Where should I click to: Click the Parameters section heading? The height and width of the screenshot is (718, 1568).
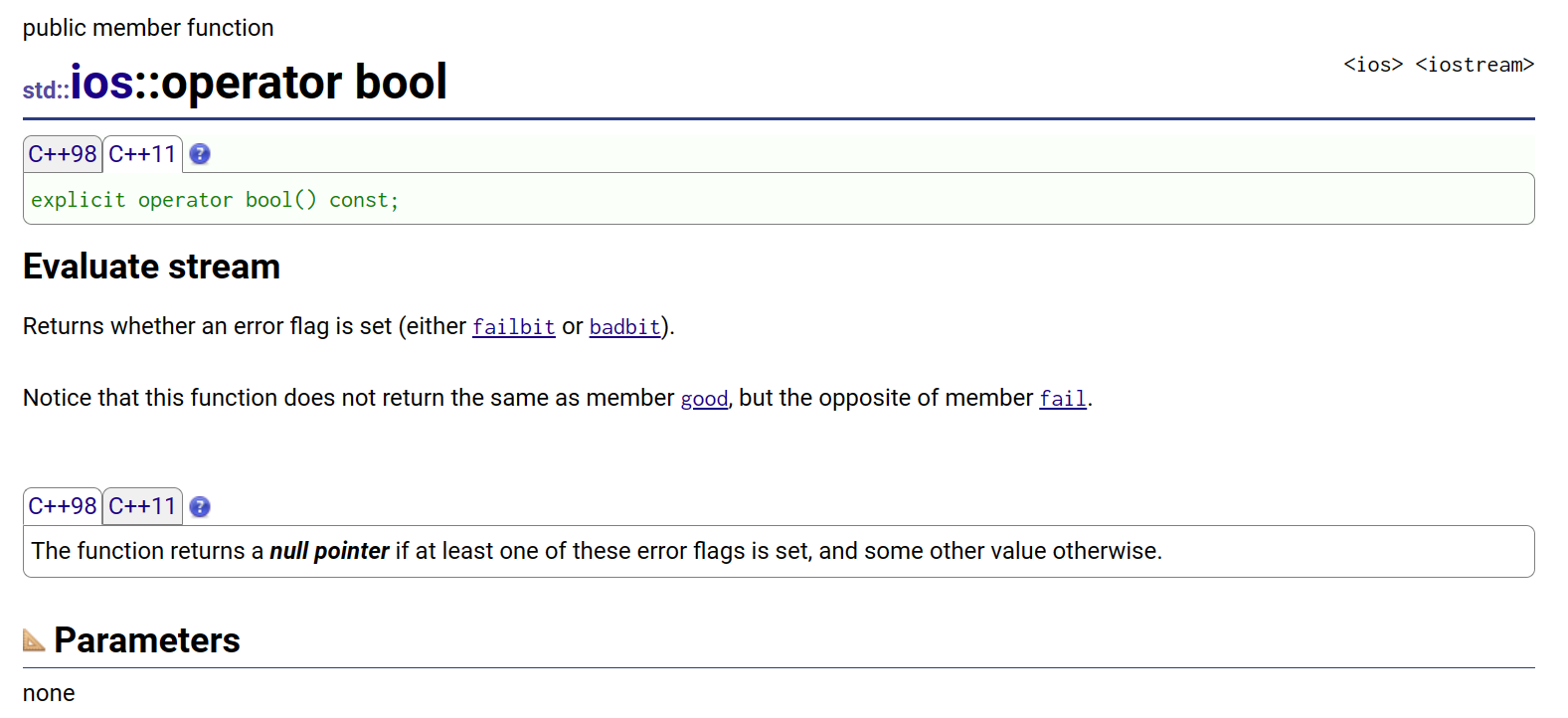coord(147,640)
